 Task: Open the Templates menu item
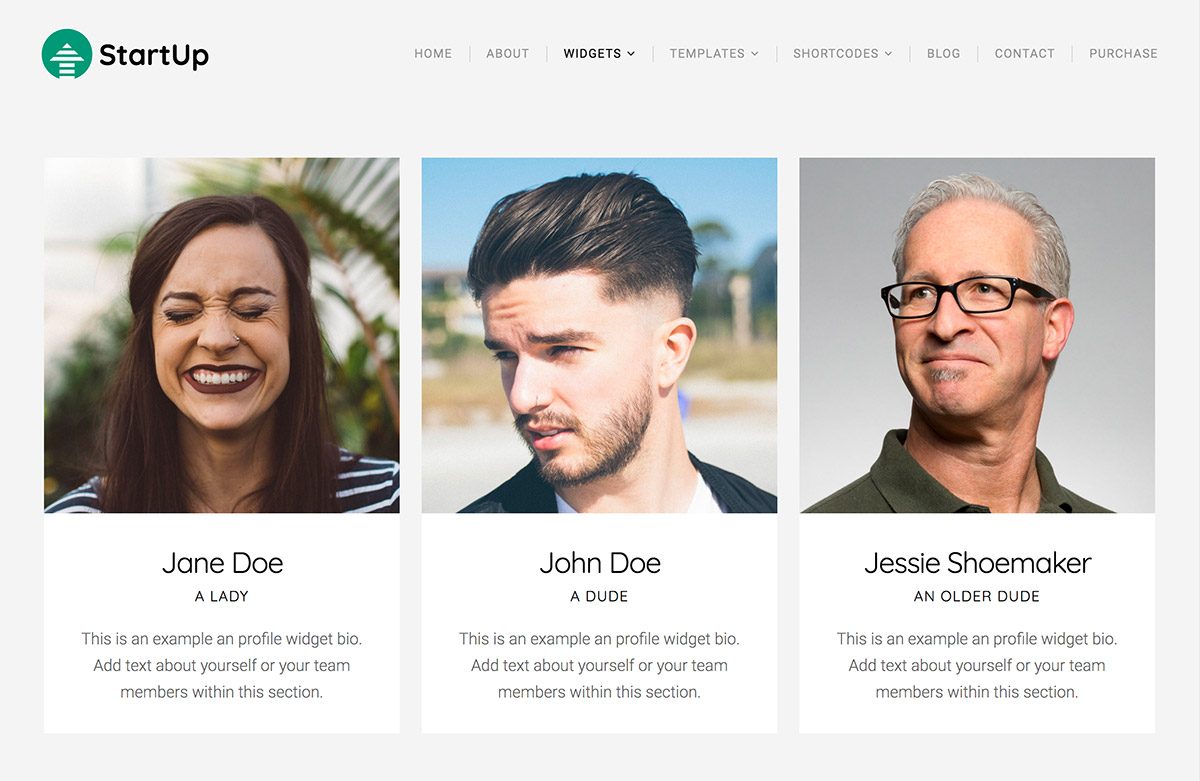point(707,54)
